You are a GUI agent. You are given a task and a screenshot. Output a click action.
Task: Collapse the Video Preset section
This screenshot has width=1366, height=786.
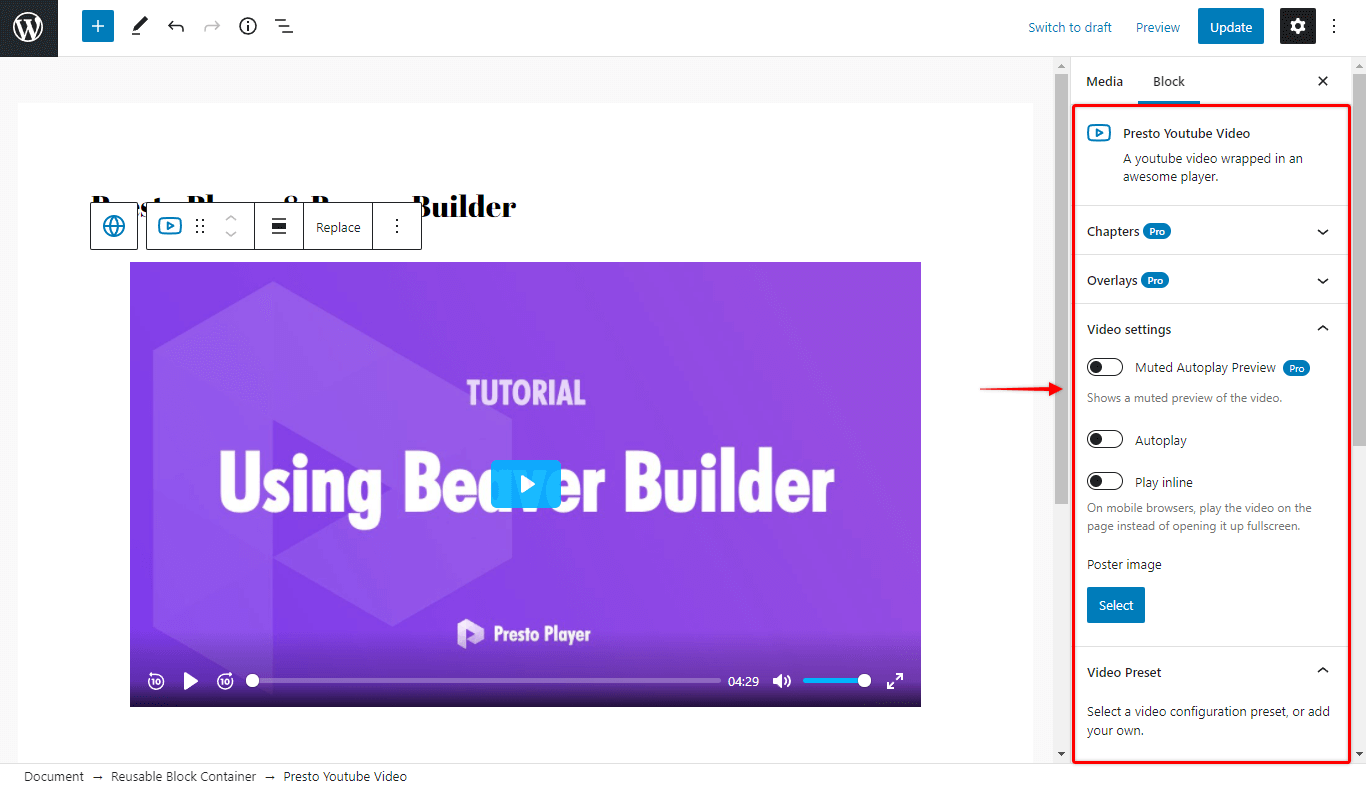tap(1209, 672)
